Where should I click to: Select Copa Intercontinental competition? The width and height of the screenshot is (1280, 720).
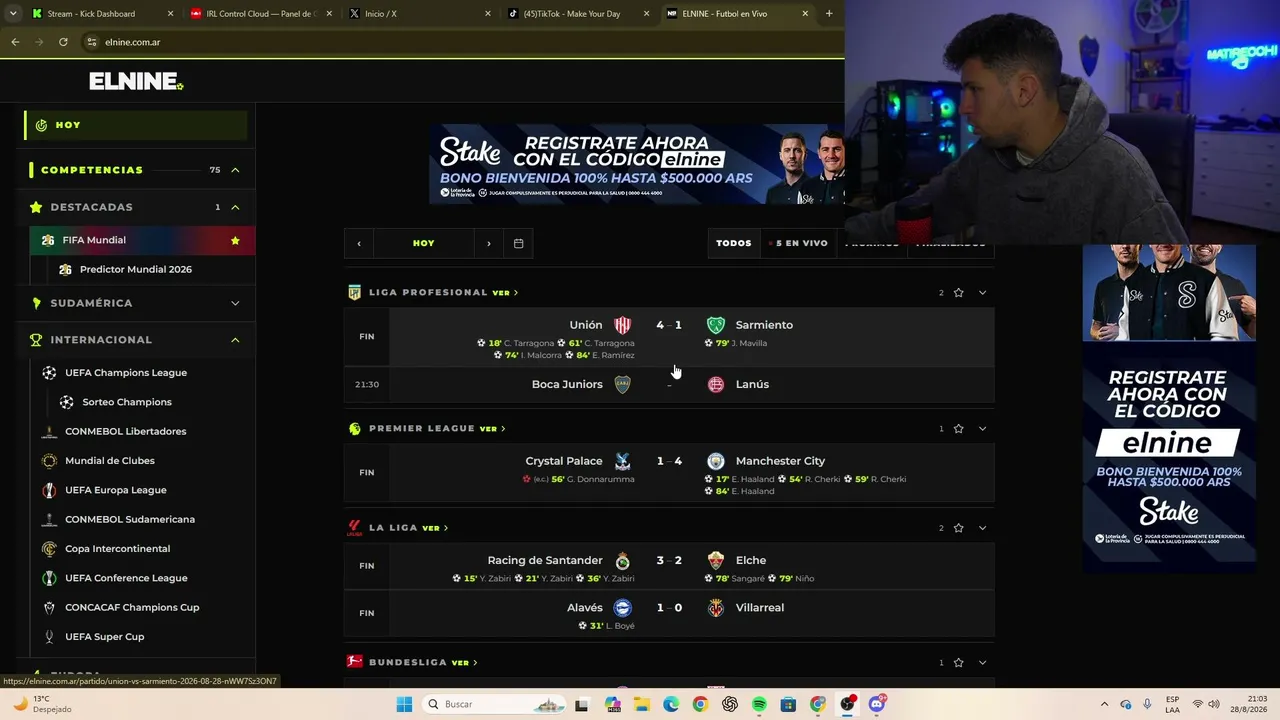pos(118,549)
